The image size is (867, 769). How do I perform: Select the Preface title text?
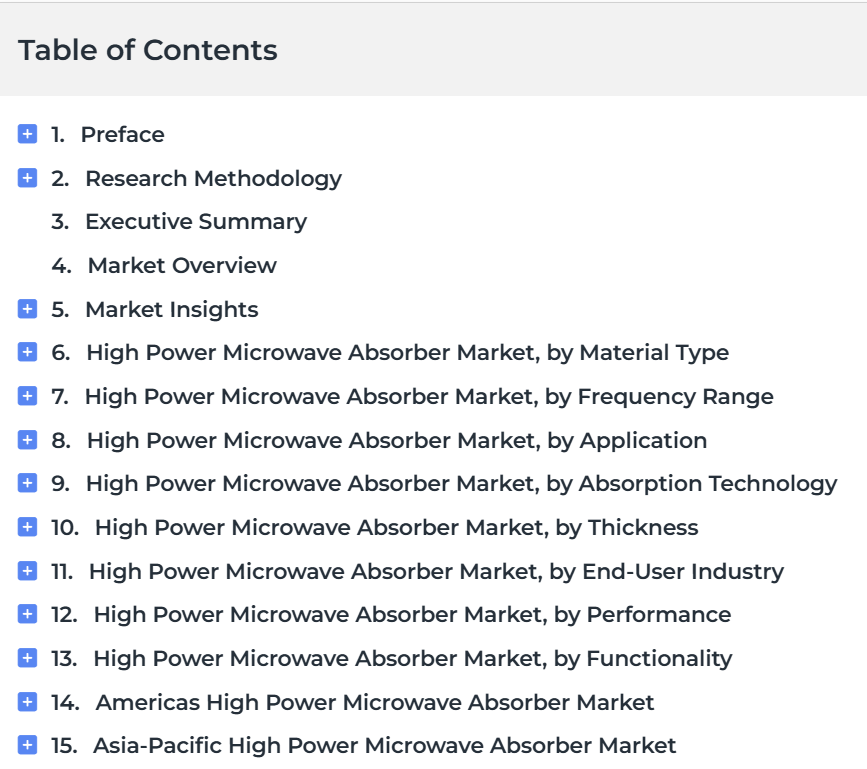coord(123,134)
